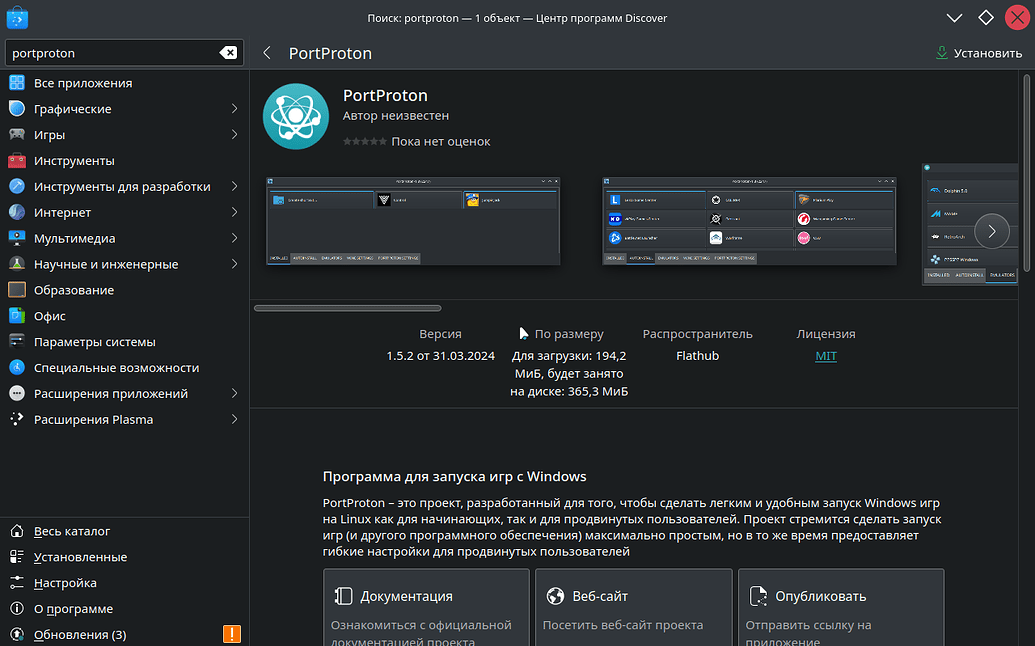Click the Инструменты для разработки icon
1035x646 pixels.
click(x=17, y=186)
